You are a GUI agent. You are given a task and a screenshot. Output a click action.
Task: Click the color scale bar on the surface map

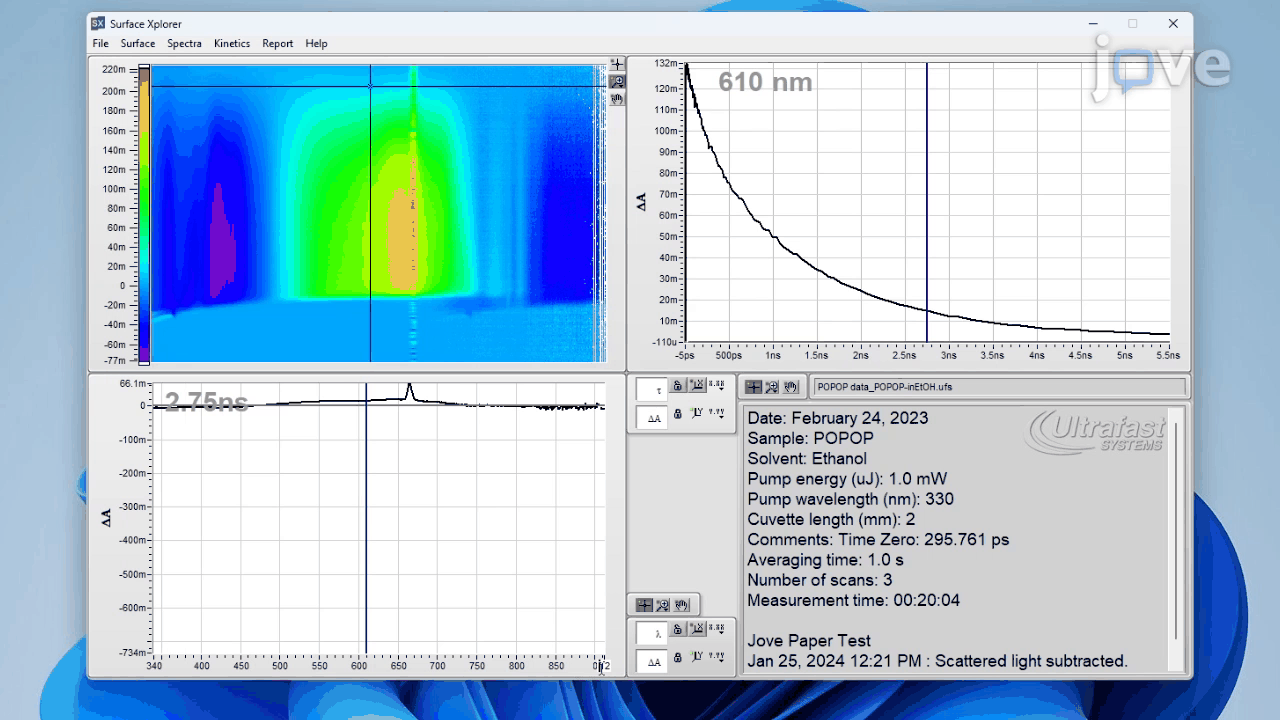[x=144, y=213]
